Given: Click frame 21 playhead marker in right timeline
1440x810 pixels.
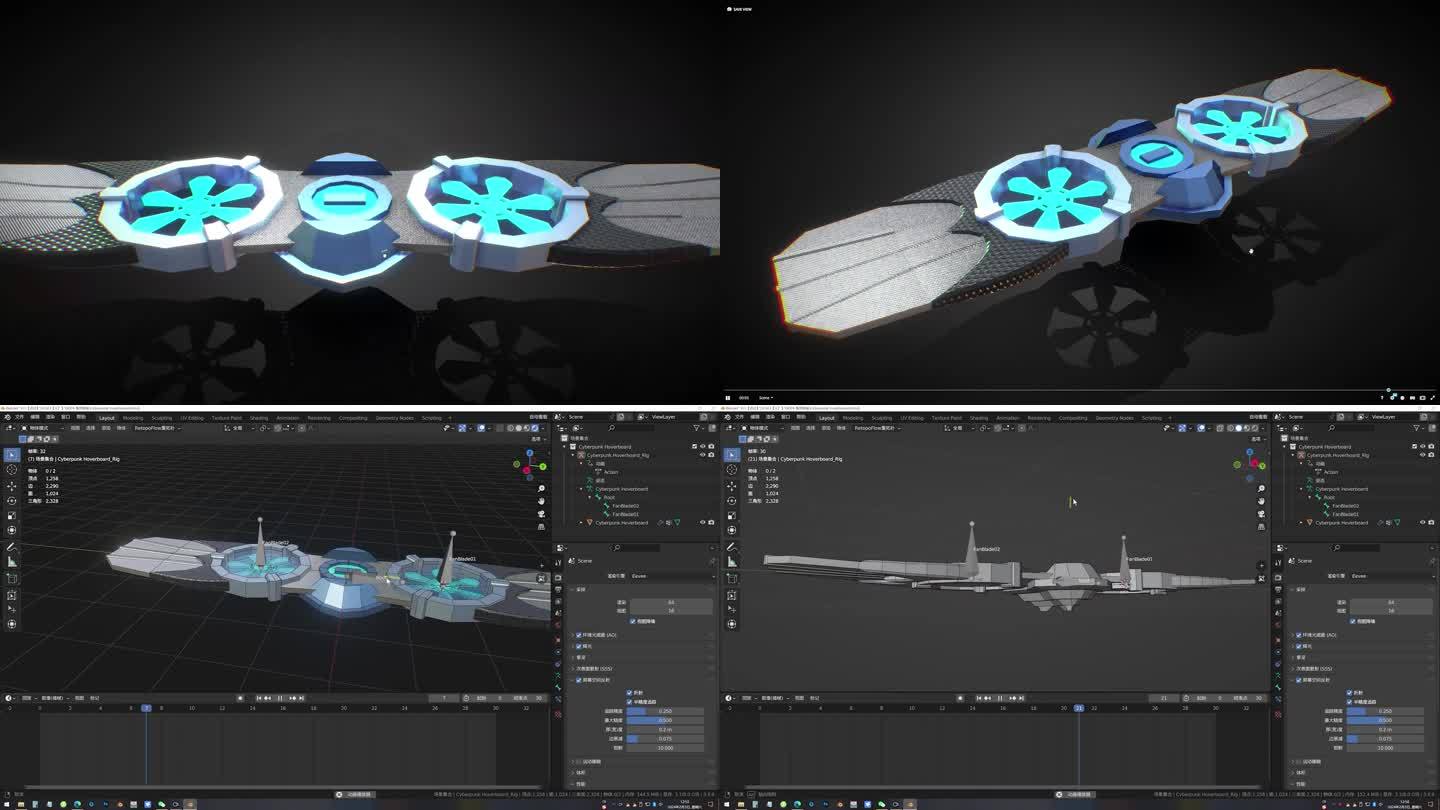Looking at the screenshot, I should coord(1079,708).
